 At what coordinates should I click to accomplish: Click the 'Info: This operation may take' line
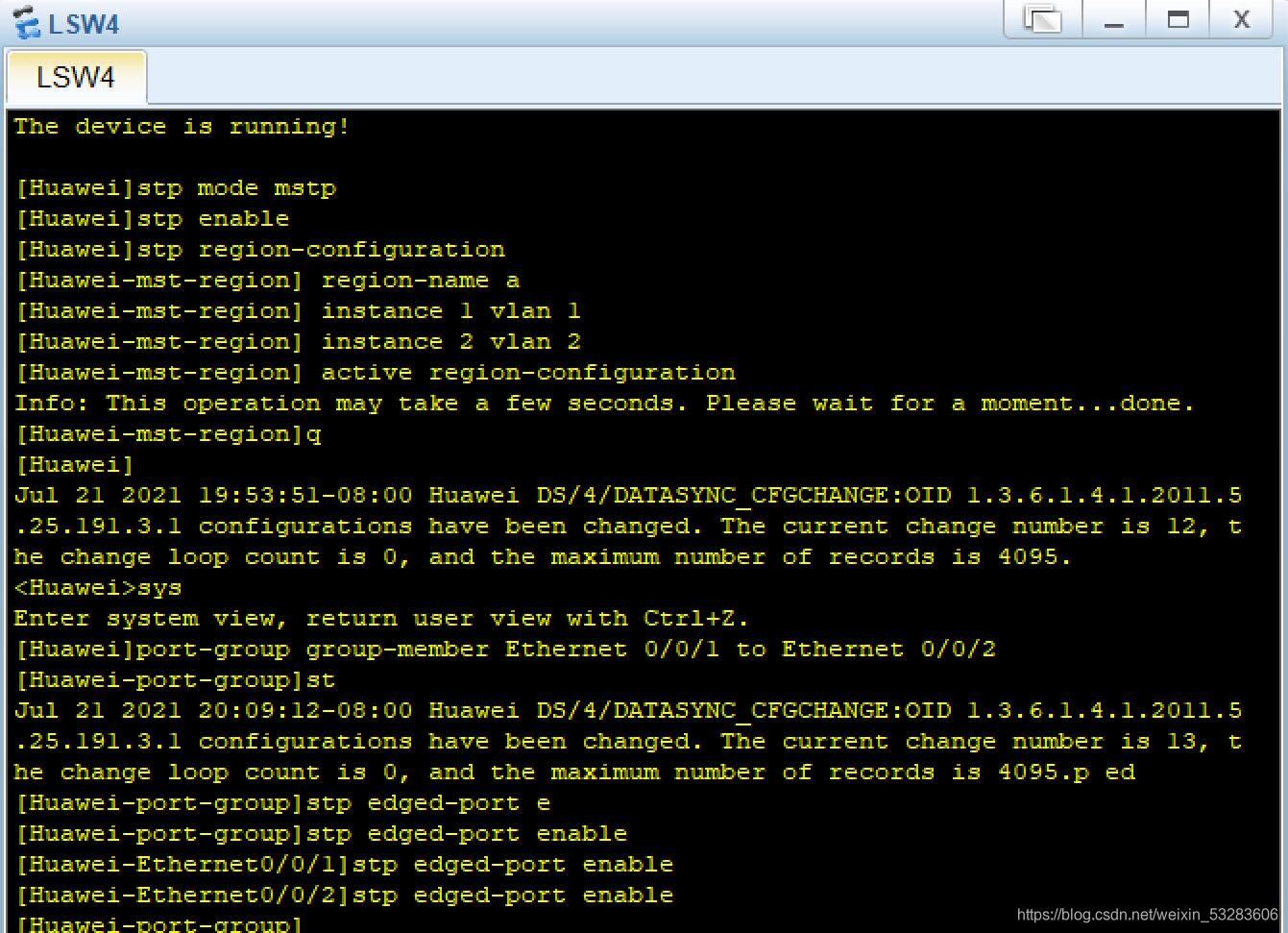point(605,404)
